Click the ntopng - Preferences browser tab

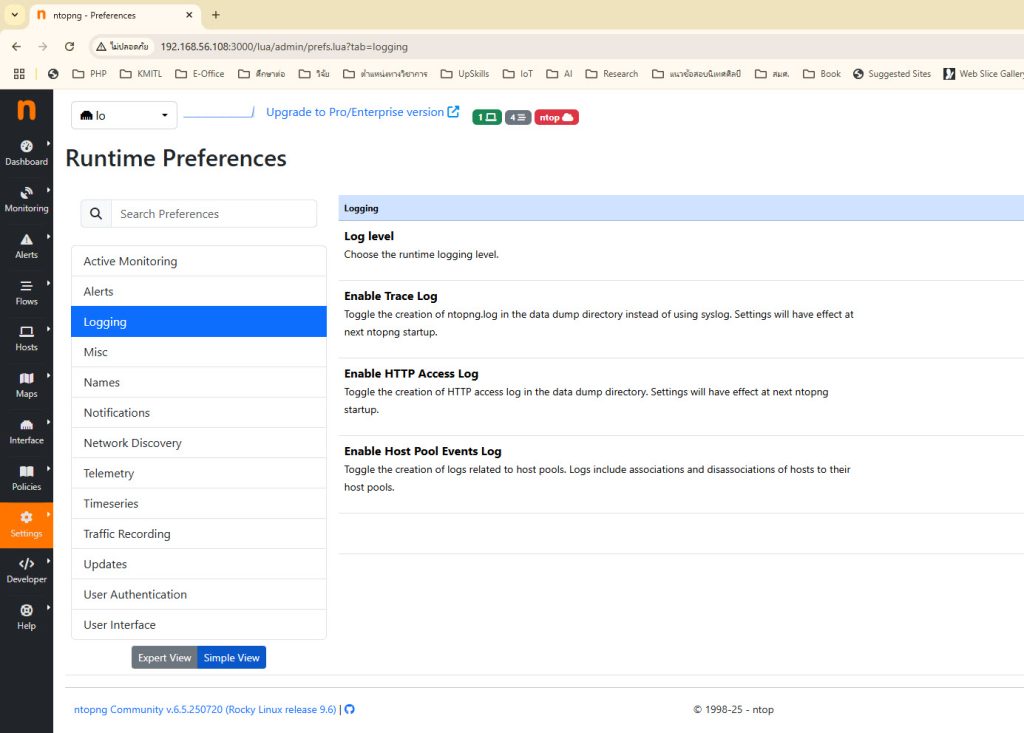(116, 15)
